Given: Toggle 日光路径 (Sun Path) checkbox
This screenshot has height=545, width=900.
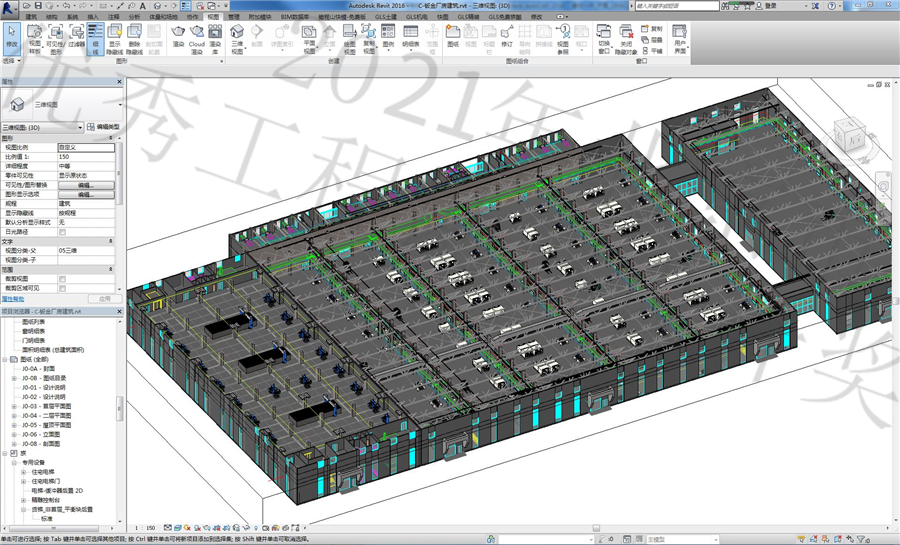Looking at the screenshot, I should coord(63,232).
